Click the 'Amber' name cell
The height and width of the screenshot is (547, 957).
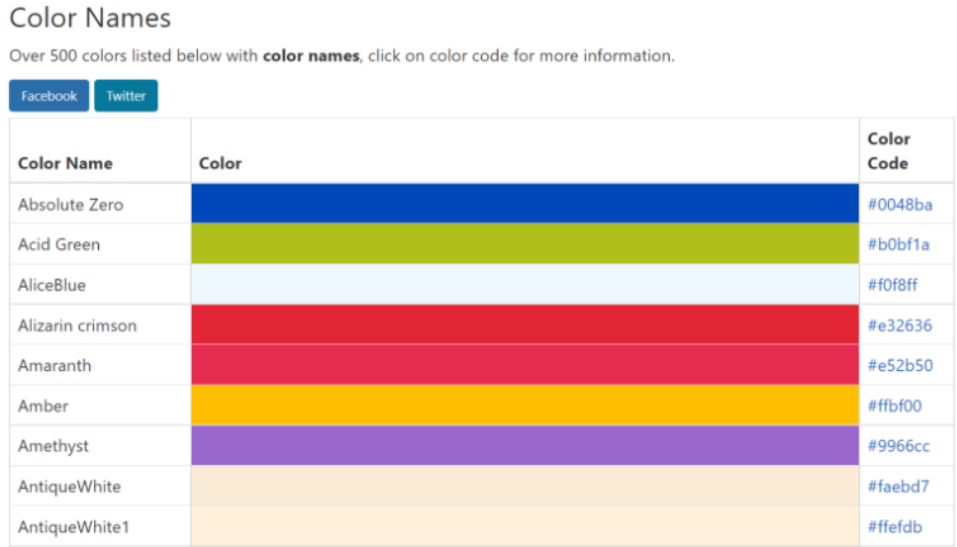[100, 406]
